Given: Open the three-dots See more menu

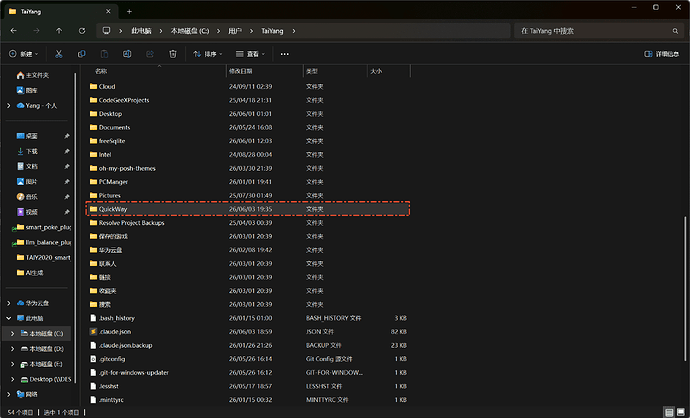Looking at the screenshot, I should pyautogui.click(x=285, y=54).
